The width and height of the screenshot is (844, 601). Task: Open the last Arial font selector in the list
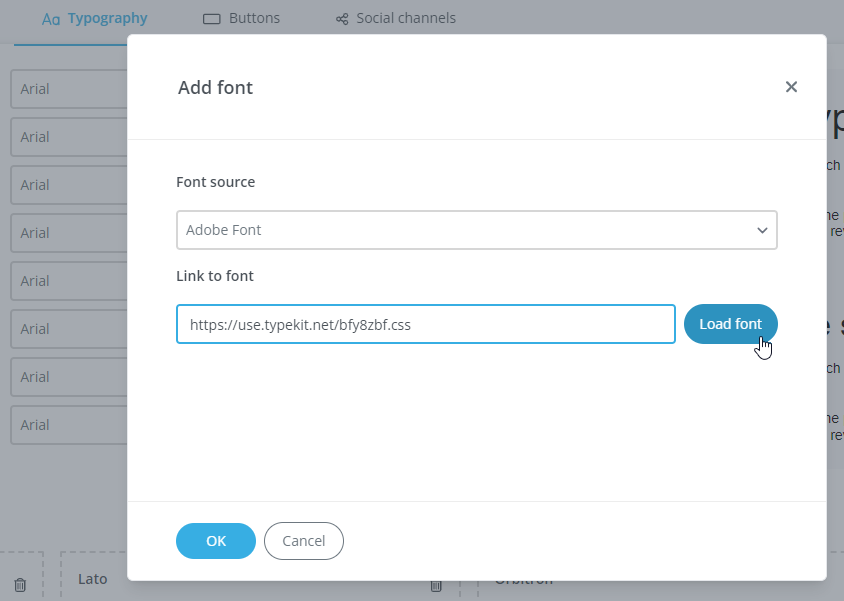pyautogui.click(x=68, y=425)
